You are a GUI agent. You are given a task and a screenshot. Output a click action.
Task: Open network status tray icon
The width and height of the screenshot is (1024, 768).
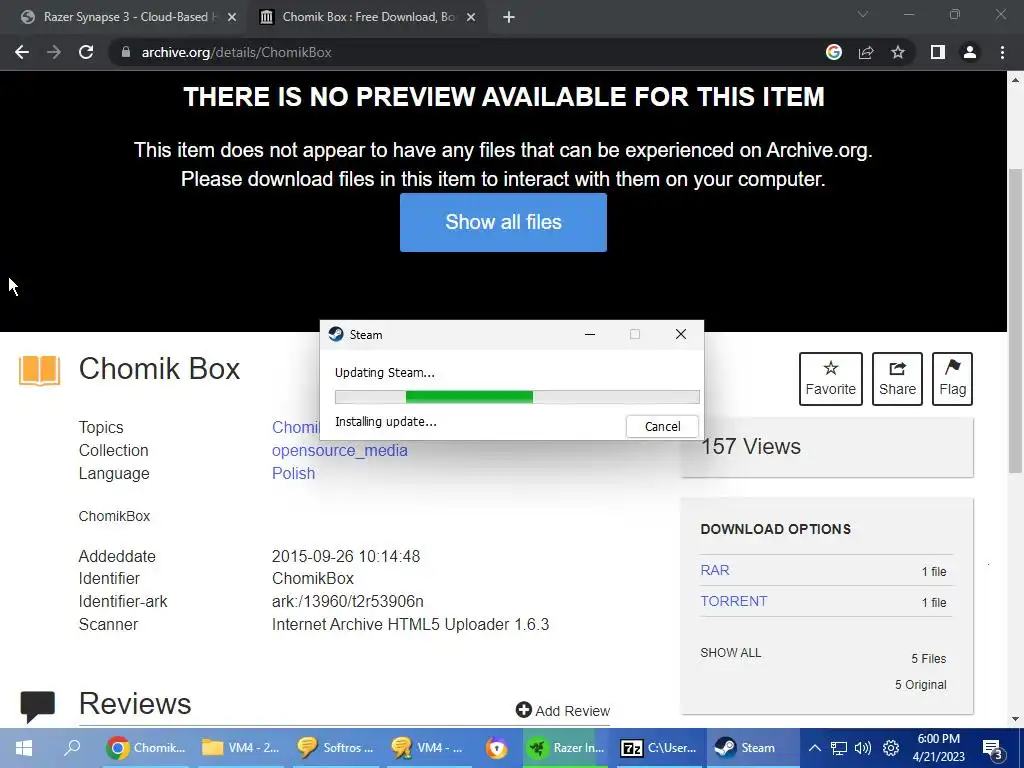(x=839, y=748)
